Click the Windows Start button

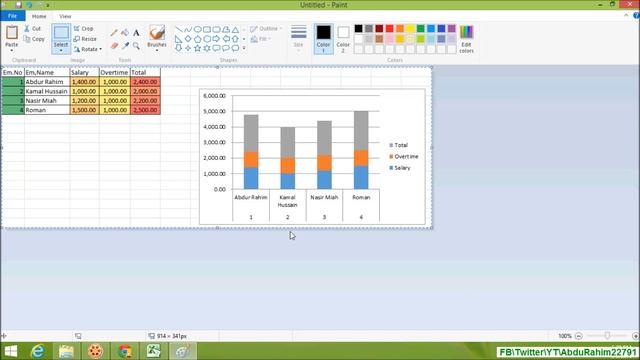click(x=11, y=351)
